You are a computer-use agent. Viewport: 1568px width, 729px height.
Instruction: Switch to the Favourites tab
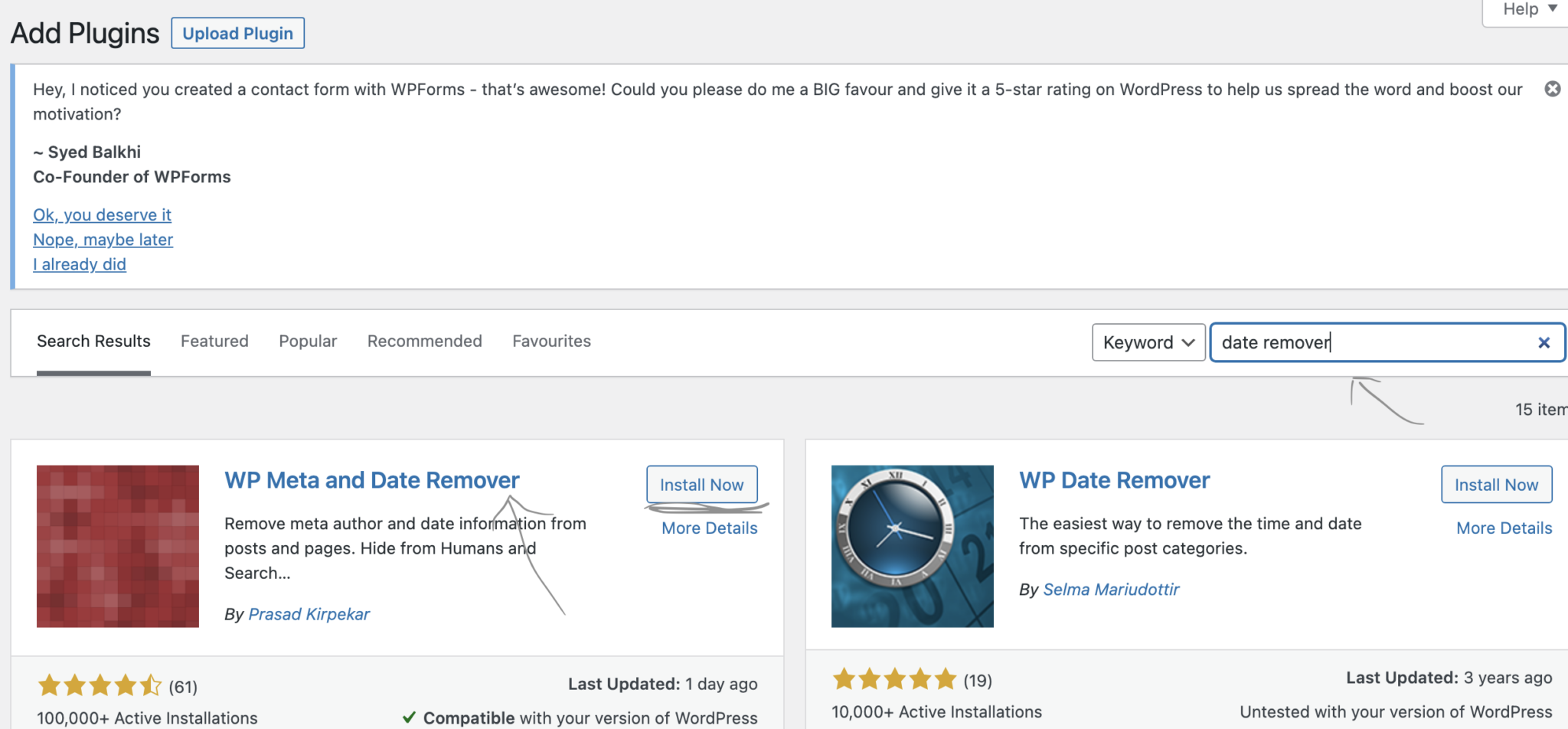(551, 342)
